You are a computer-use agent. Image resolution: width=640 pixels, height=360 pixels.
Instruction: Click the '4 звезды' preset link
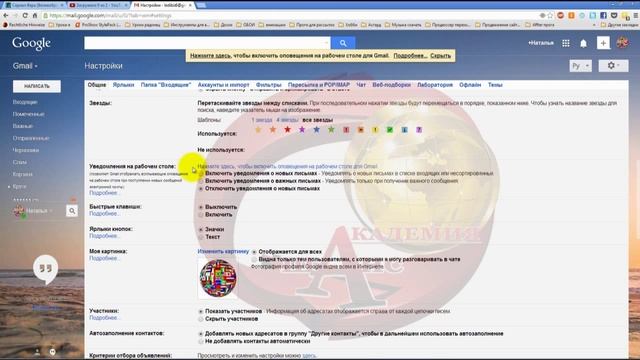pos(287,120)
